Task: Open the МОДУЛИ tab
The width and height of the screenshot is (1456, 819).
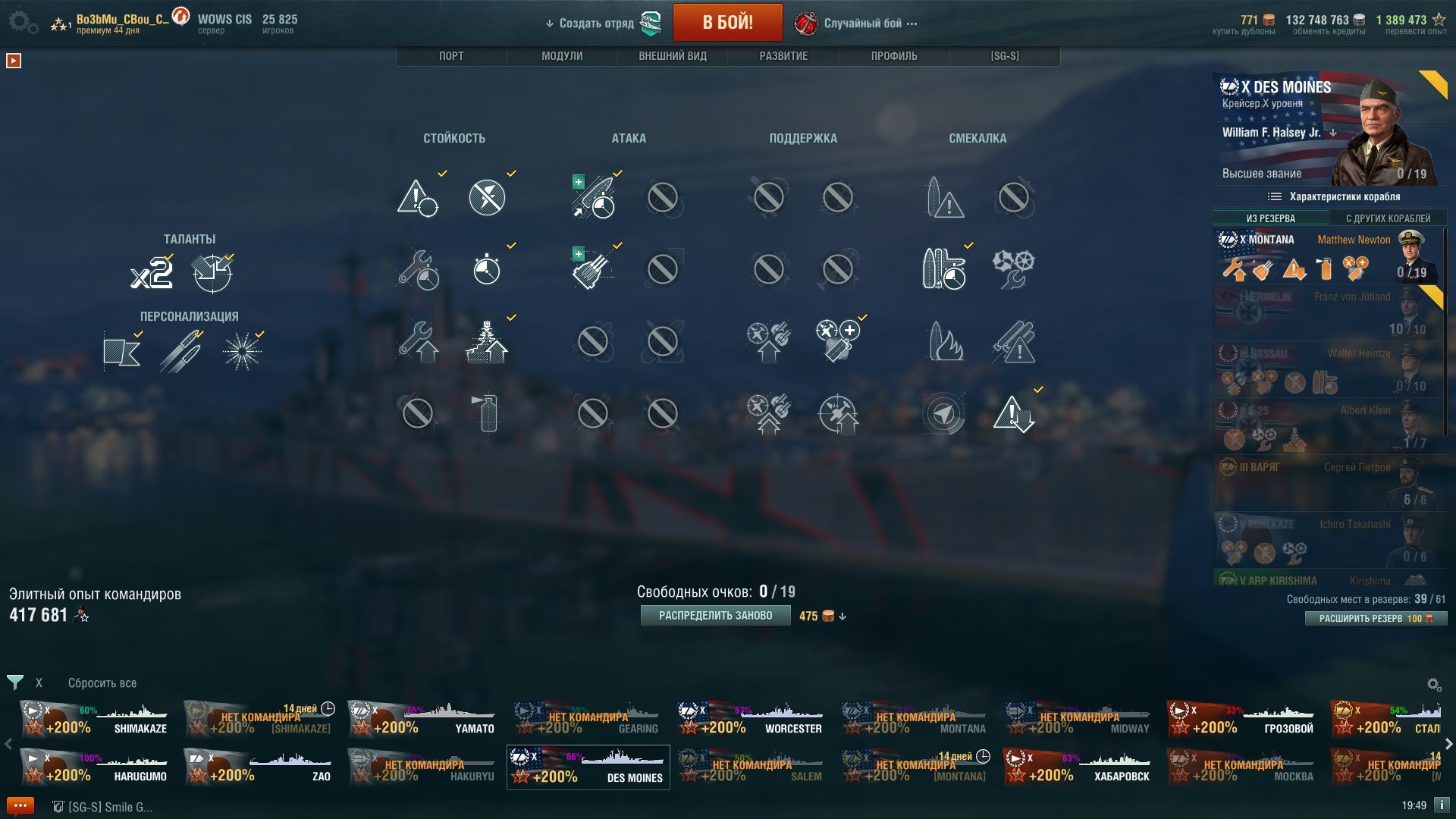Action: (x=562, y=56)
